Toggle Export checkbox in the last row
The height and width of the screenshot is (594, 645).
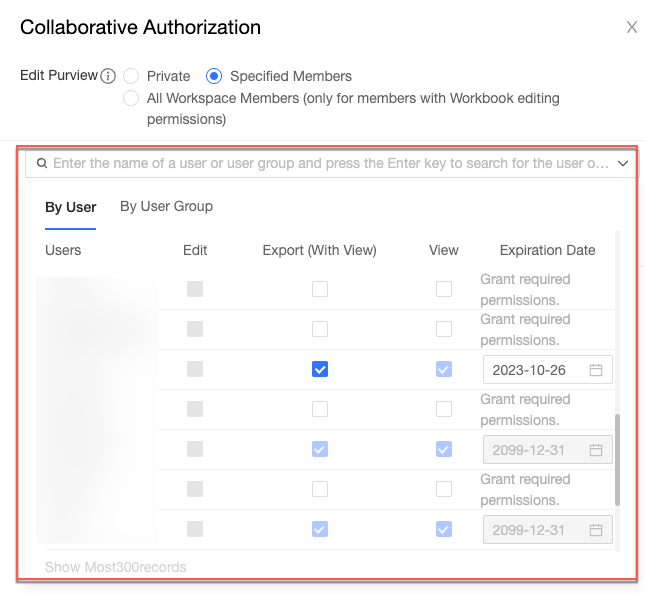[320, 529]
